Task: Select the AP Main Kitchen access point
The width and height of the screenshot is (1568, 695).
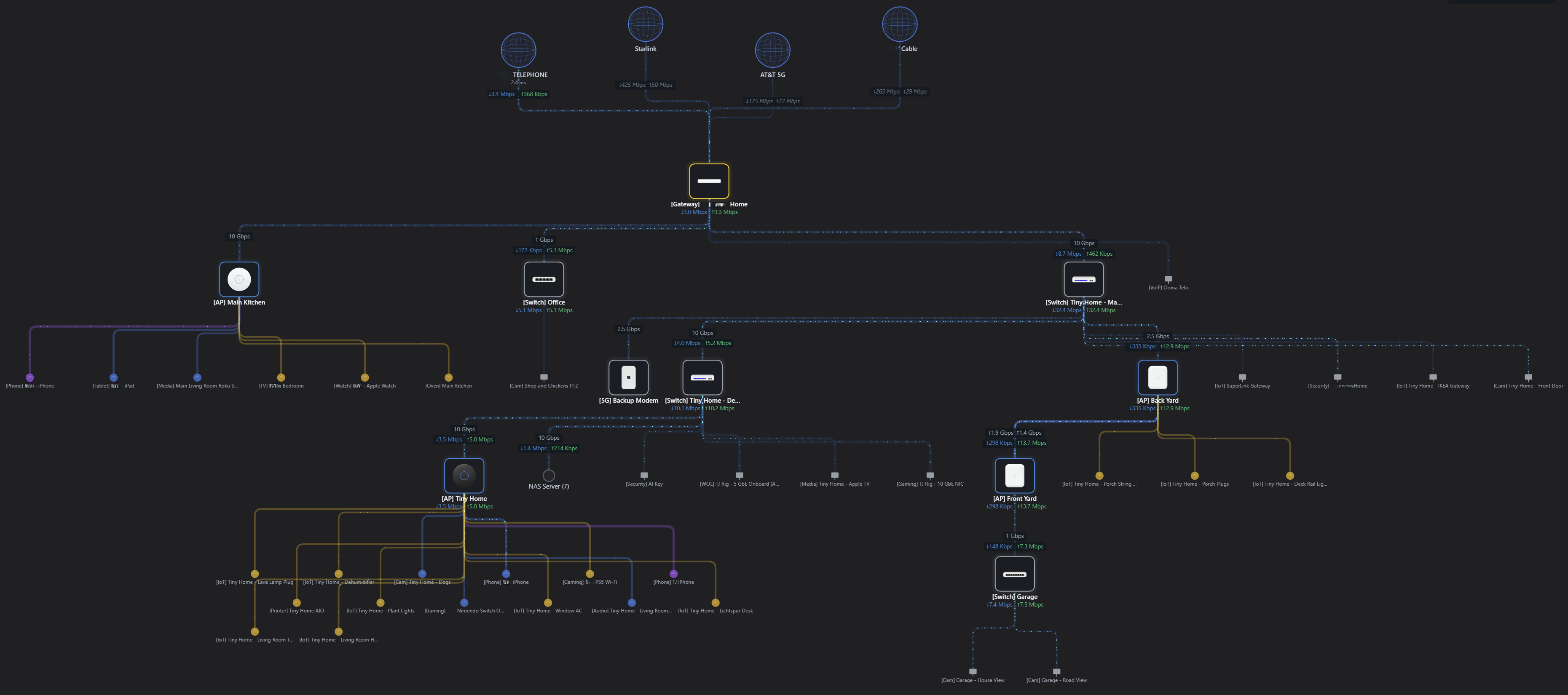Action: tap(239, 279)
